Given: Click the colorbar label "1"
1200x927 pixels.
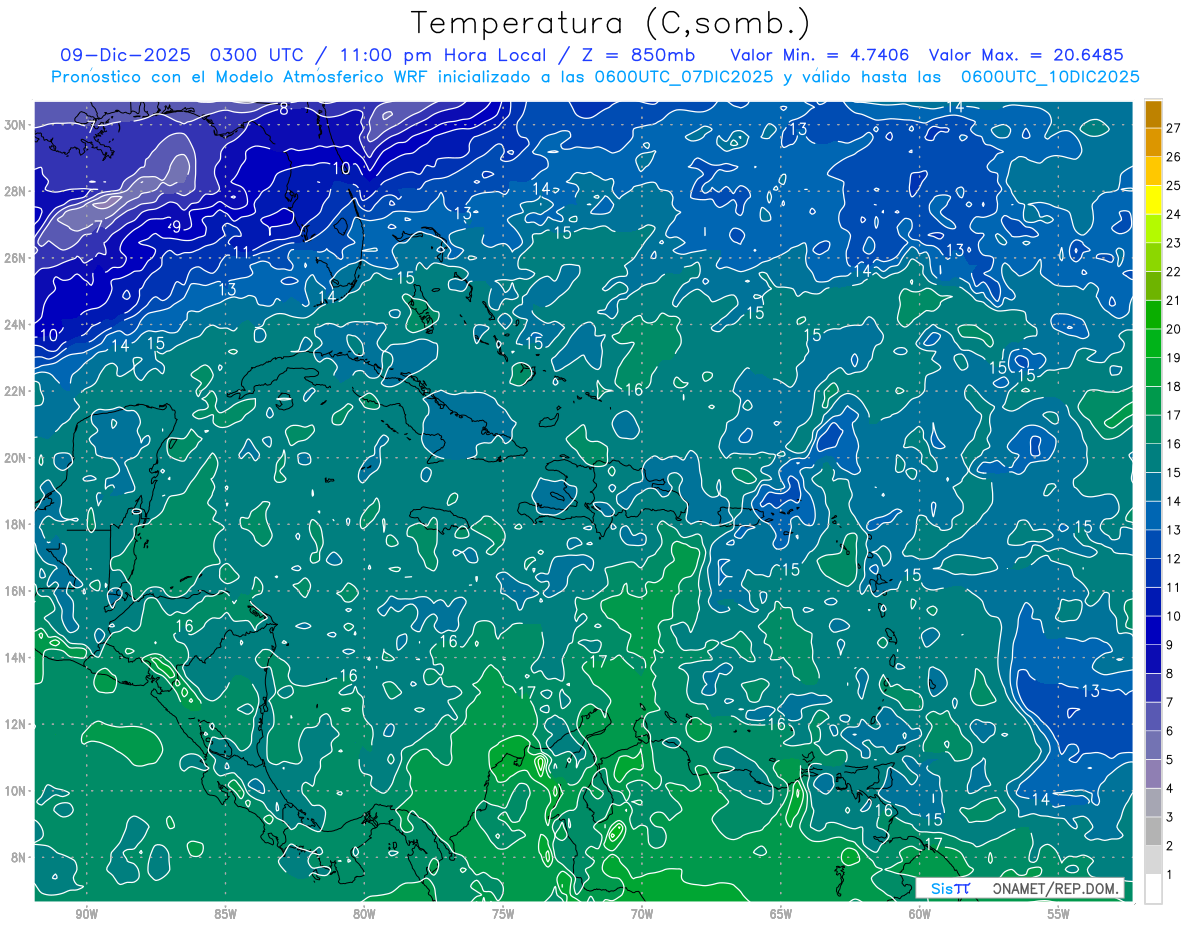Looking at the screenshot, I should click(x=1169, y=875).
